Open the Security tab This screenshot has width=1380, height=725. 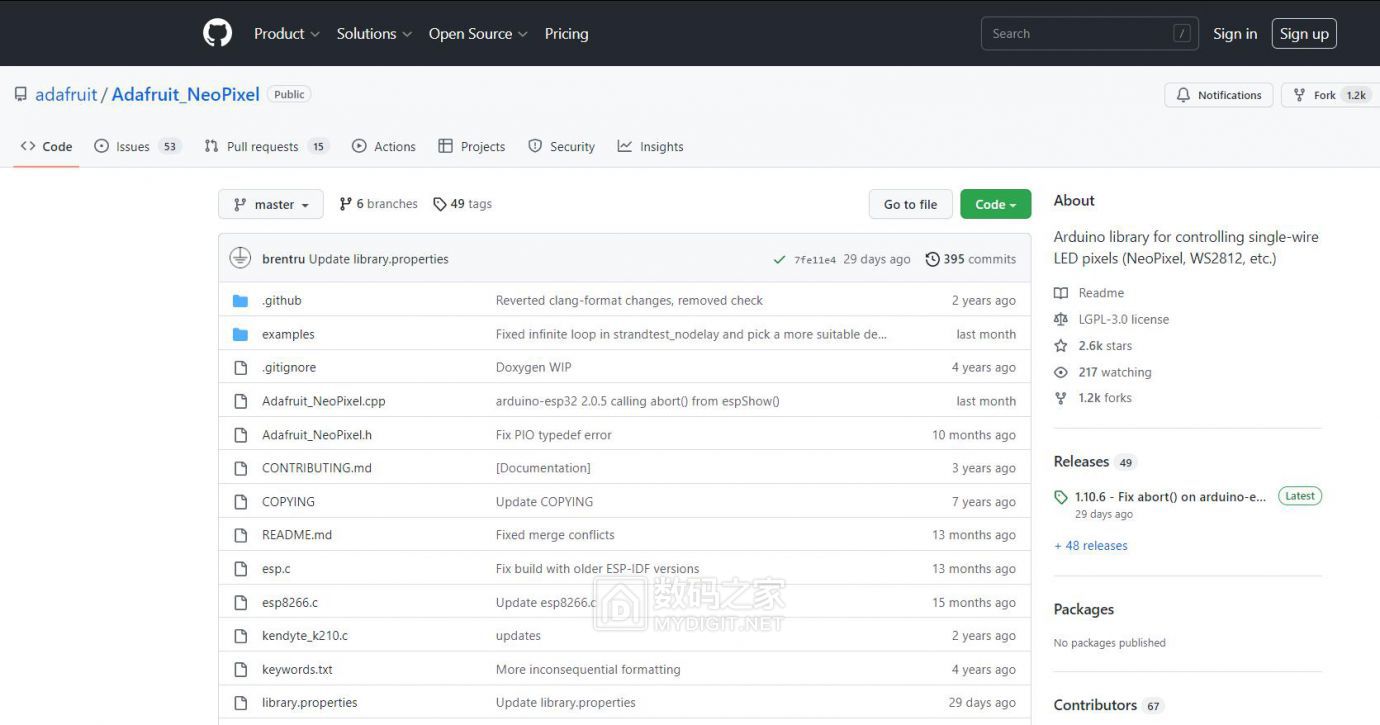561,146
